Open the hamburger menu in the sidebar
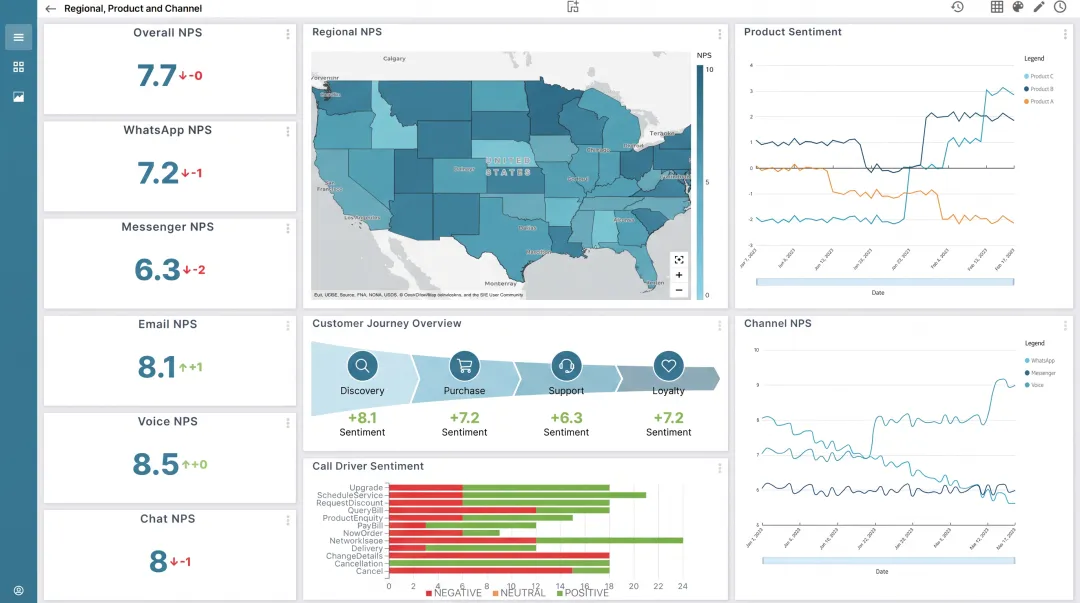1080x603 pixels. tap(19, 37)
